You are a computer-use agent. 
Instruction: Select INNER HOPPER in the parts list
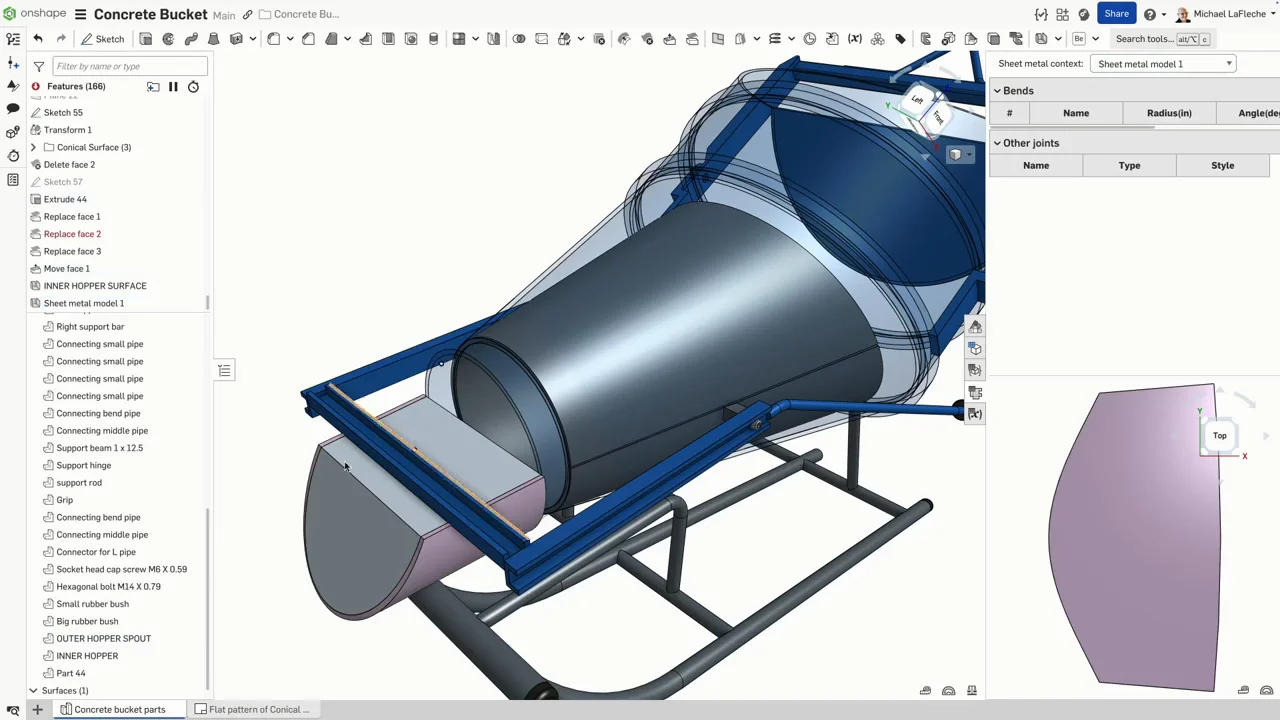pos(87,656)
